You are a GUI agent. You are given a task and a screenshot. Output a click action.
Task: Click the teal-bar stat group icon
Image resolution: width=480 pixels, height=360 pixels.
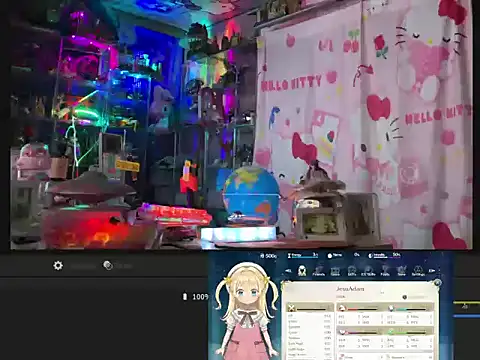tap(391, 308)
